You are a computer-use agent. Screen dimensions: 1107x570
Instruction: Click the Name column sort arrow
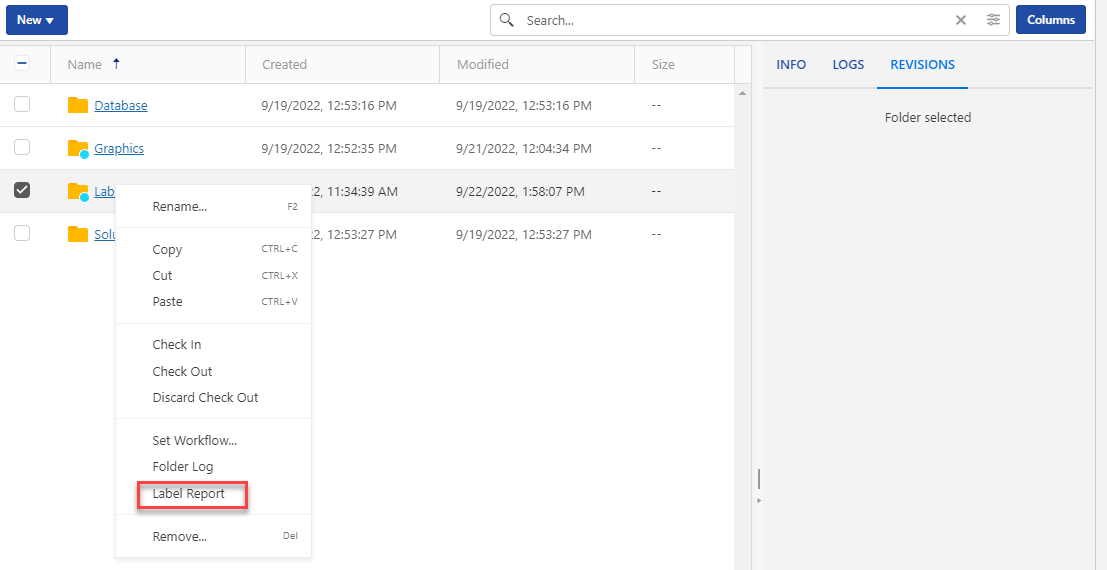116,64
